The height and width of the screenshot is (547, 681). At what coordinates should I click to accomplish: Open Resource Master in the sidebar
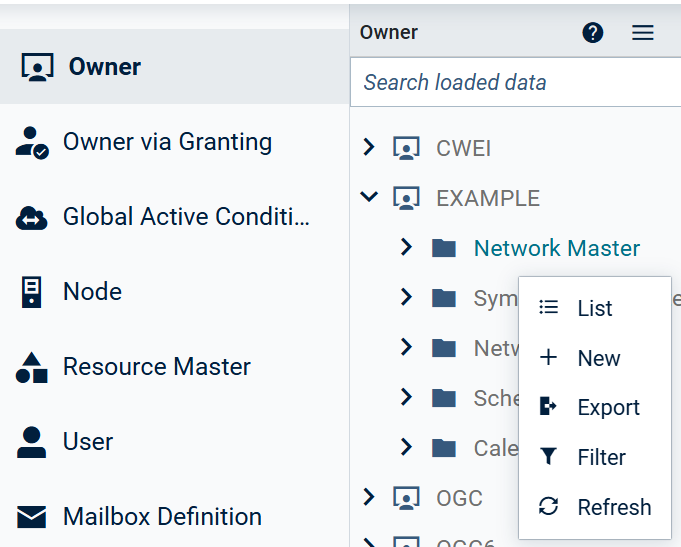pyautogui.click(x=174, y=367)
